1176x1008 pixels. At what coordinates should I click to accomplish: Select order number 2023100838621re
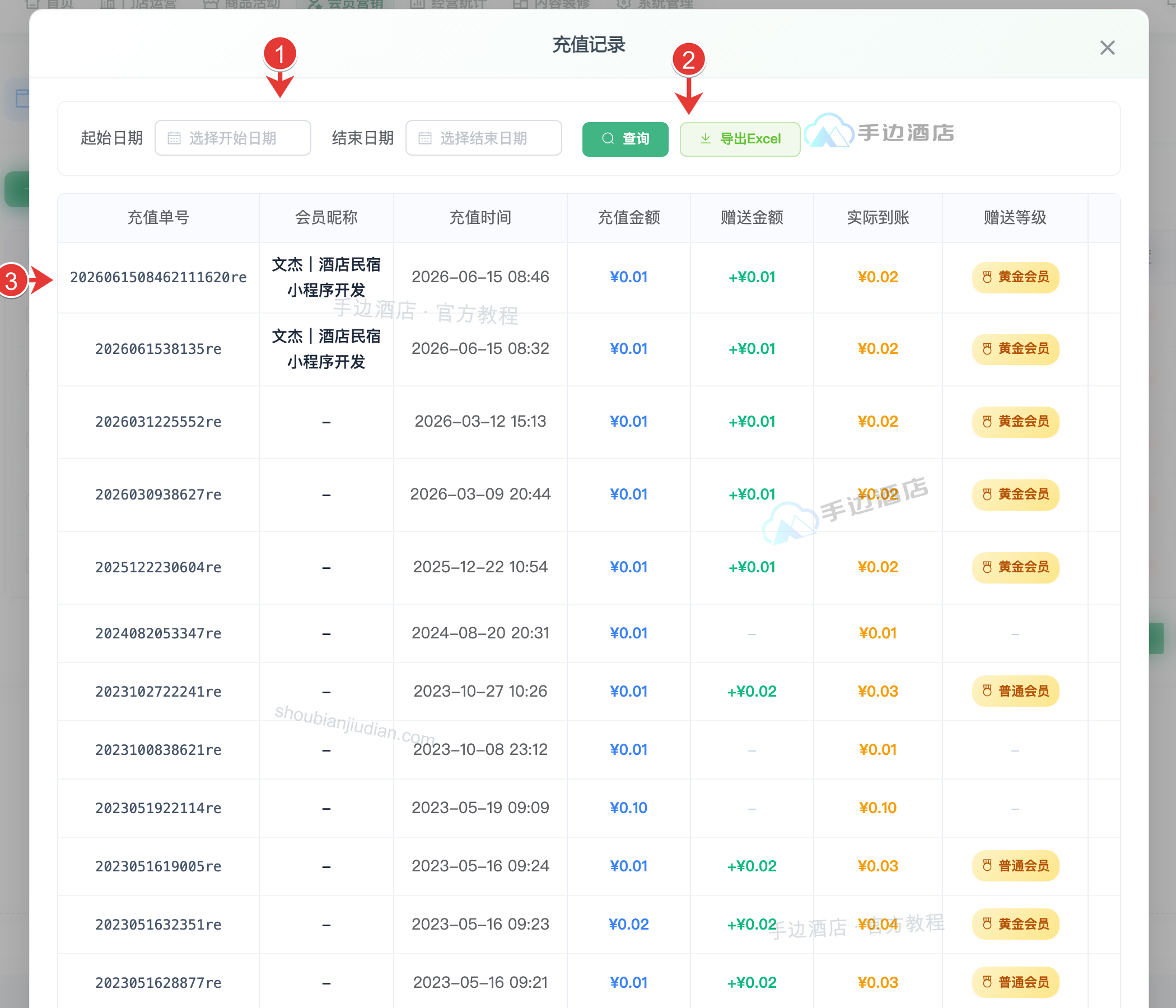tap(158, 749)
